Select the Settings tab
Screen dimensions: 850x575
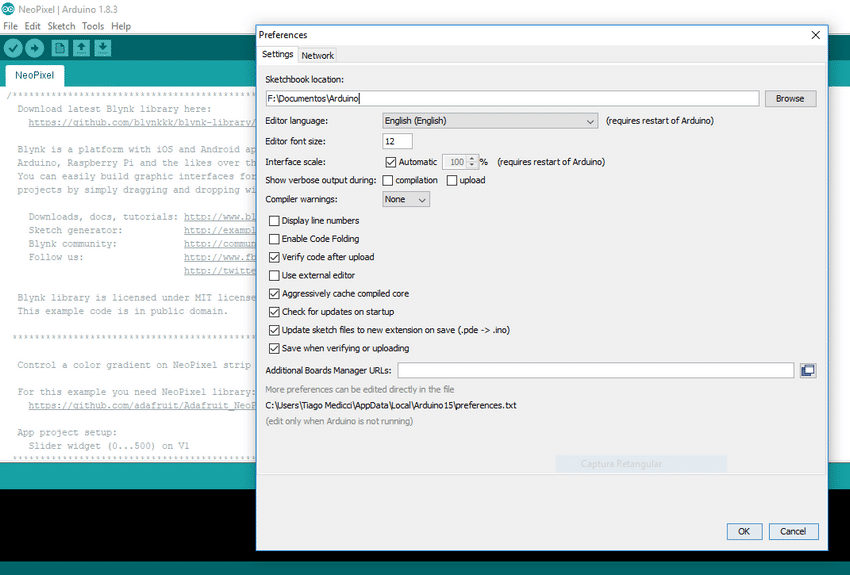coord(278,54)
